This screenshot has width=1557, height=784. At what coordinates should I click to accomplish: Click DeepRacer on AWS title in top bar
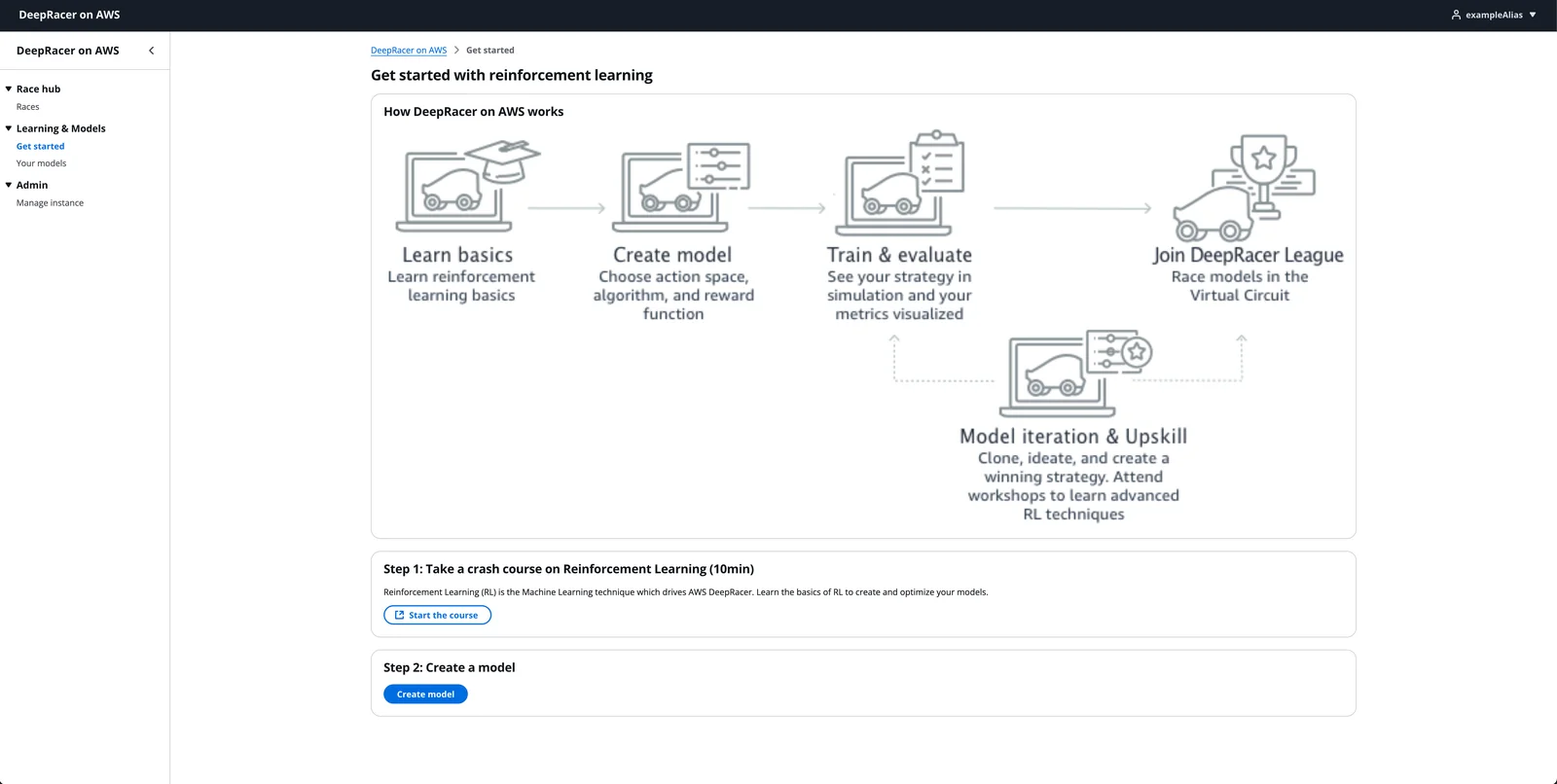click(69, 15)
